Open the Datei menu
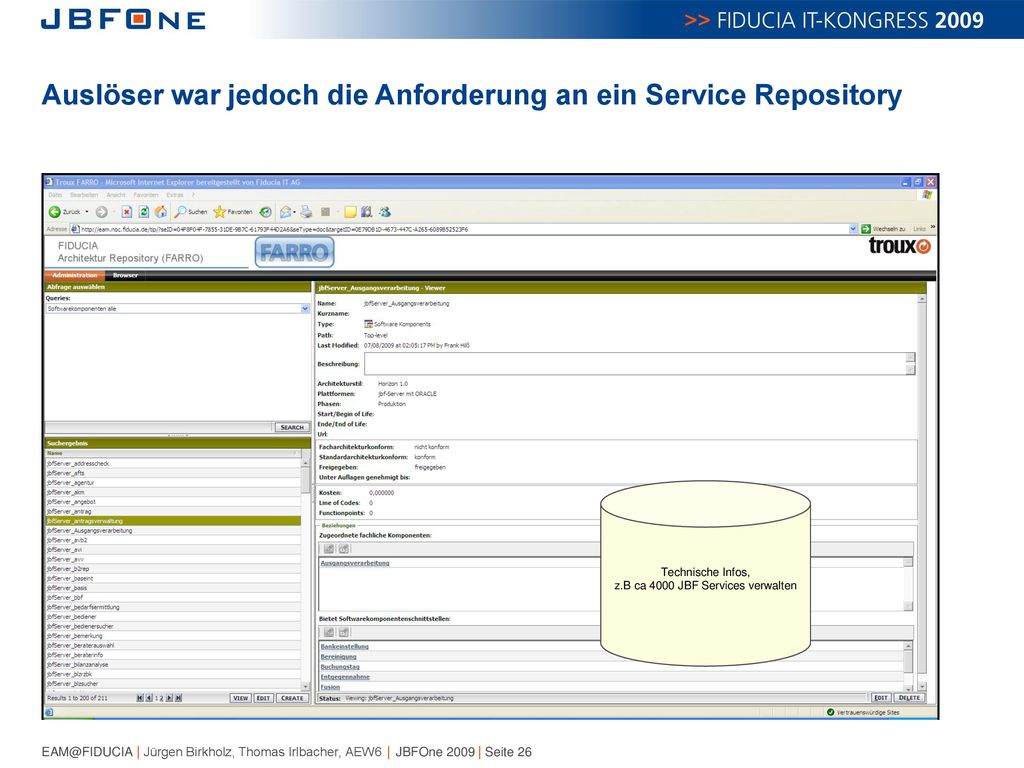 55,195
